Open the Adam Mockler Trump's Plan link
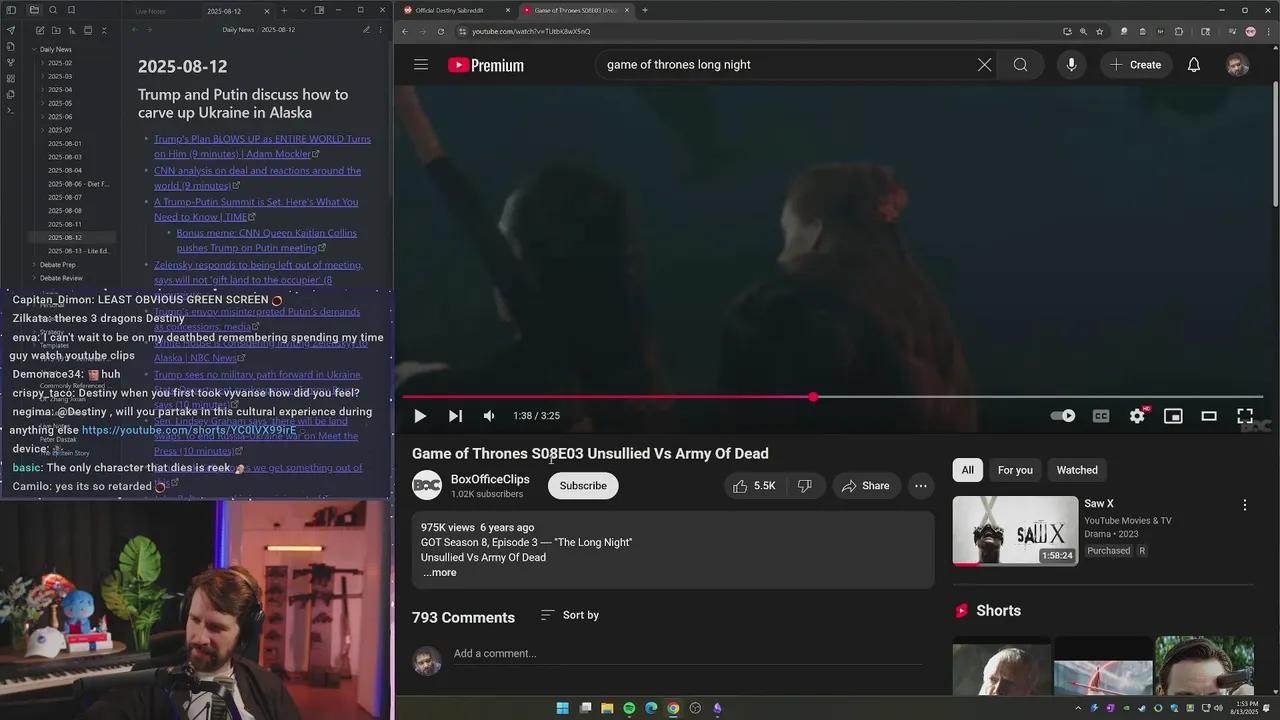This screenshot has height=720, width=1280. tap(262, 146)
